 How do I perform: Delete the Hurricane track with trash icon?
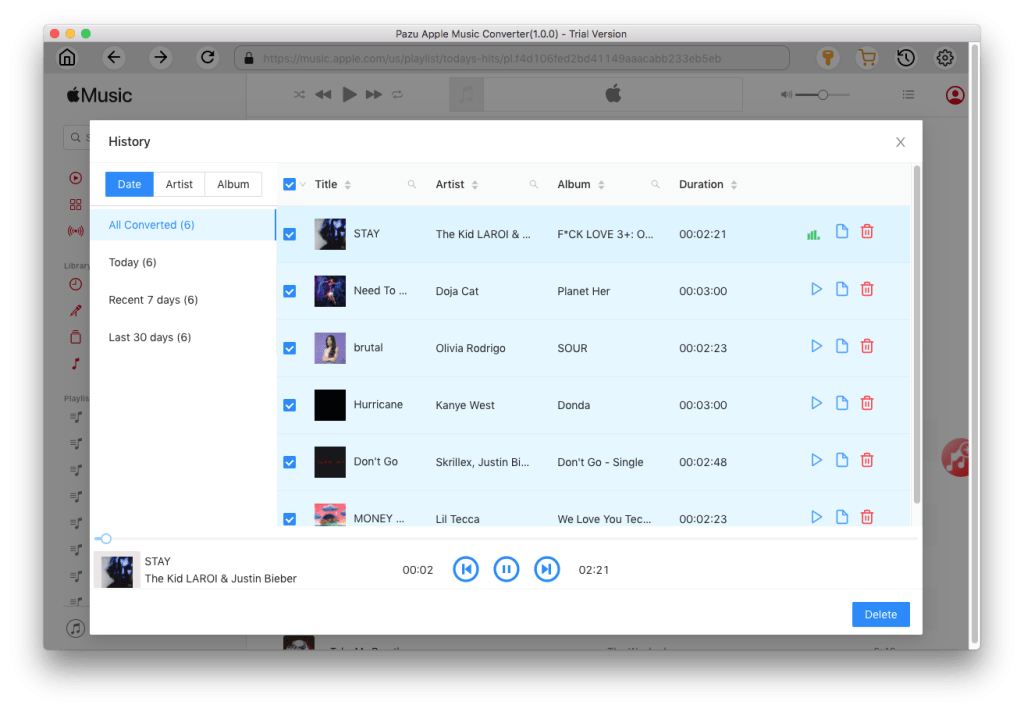867,403
